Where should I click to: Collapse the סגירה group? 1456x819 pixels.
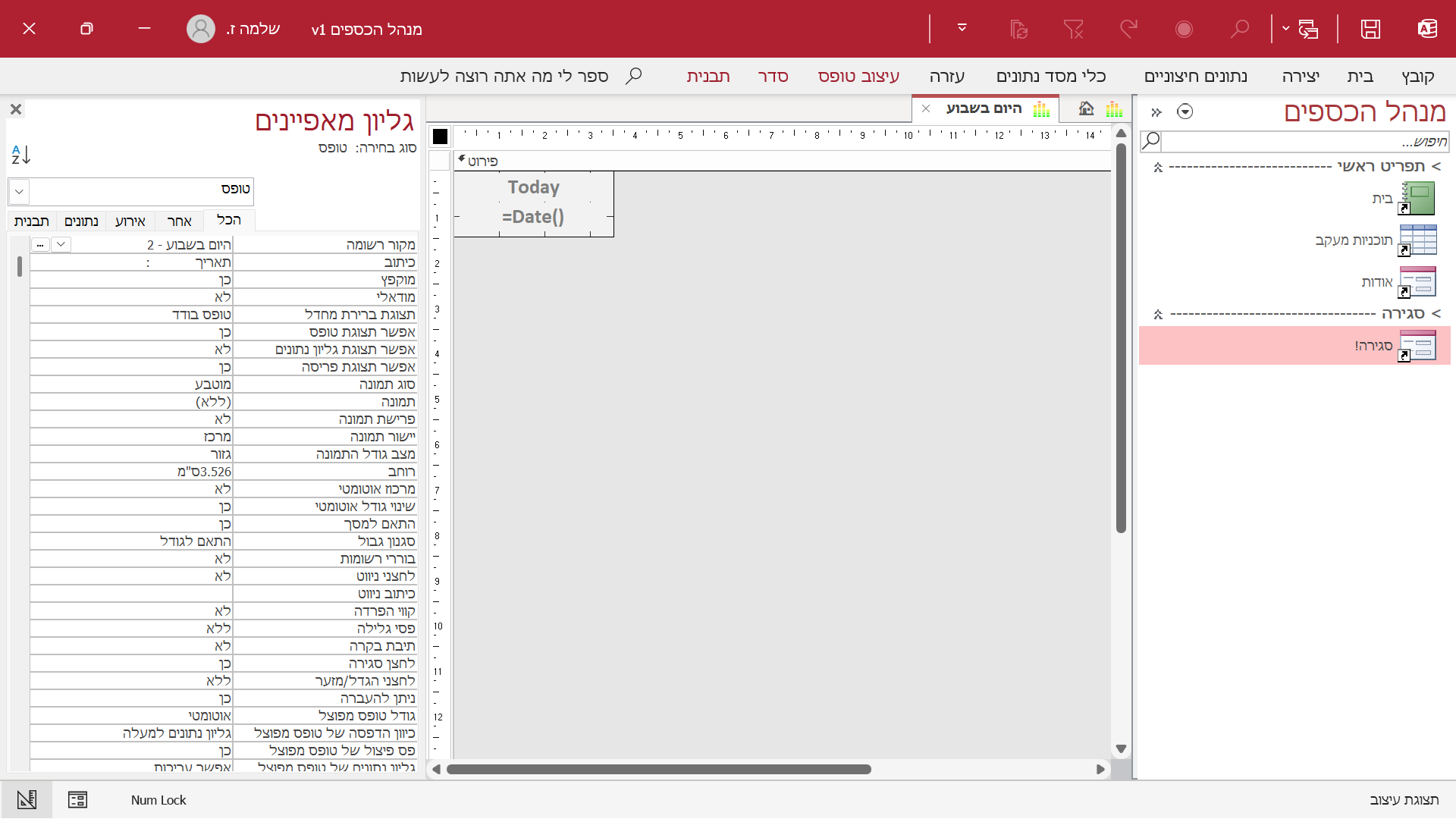click(x=1158, y=314)
